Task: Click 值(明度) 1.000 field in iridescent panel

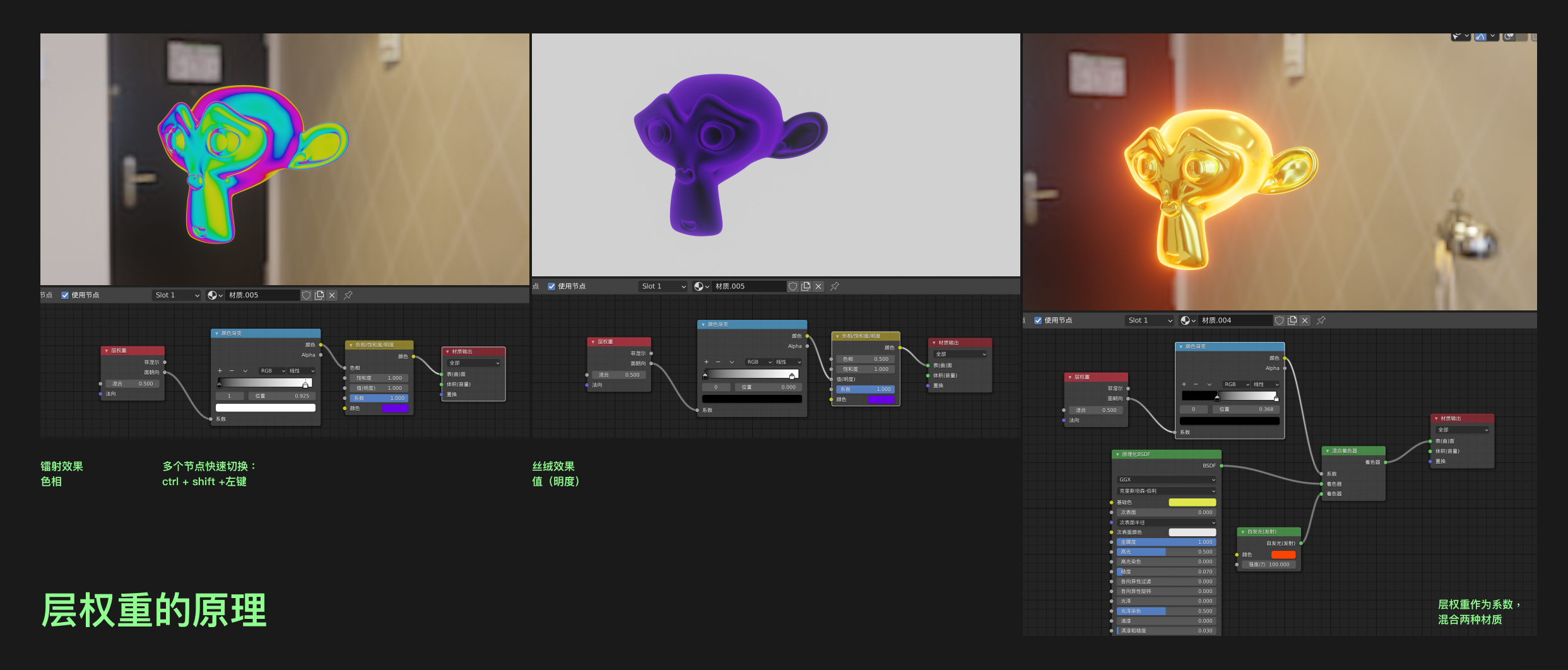Action: [x=379, y=388]
